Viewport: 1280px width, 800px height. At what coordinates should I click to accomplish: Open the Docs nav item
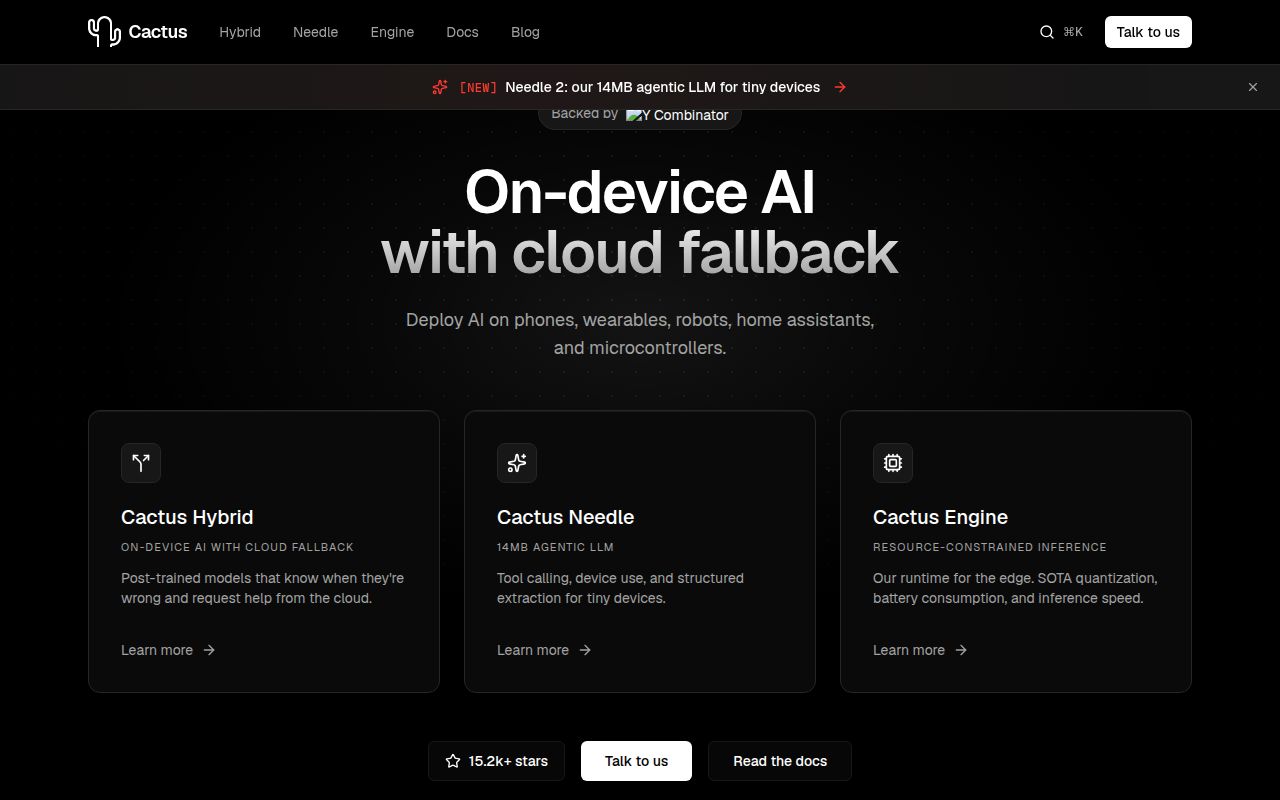pos(462,32)
